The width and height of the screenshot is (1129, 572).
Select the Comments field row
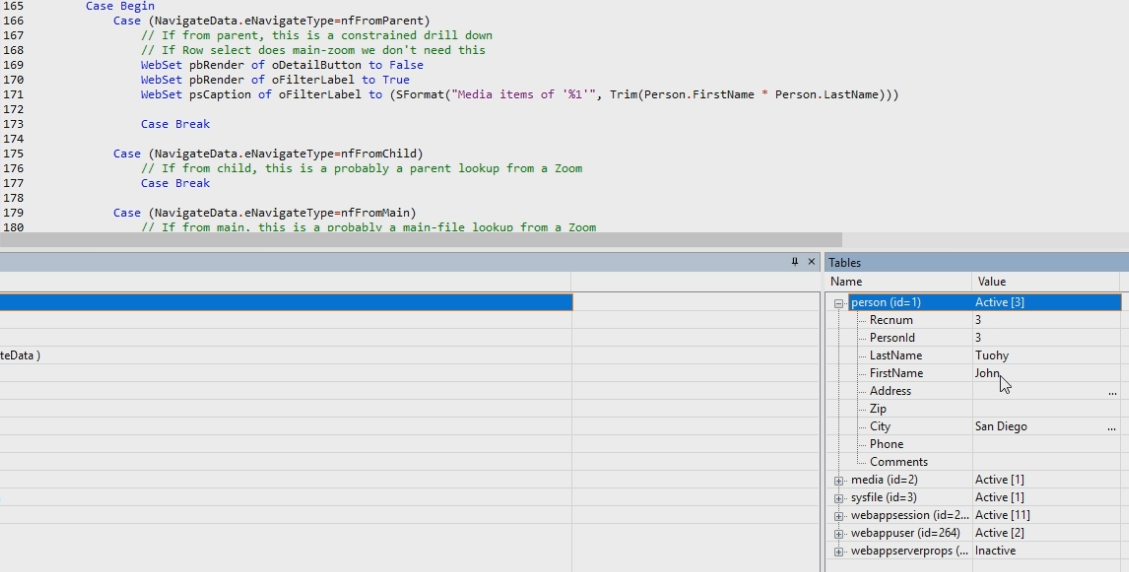point(898,462)
